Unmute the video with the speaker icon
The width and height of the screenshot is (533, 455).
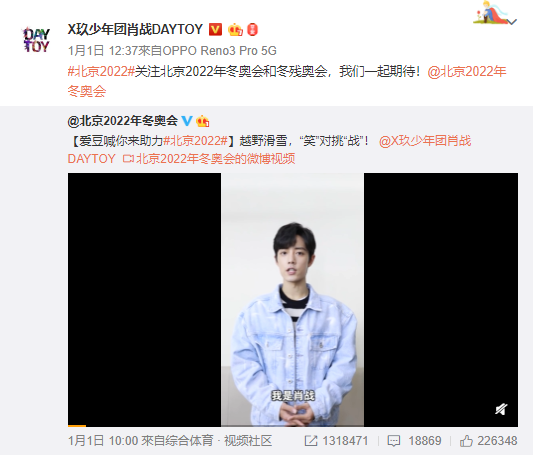tap(501, 409)
